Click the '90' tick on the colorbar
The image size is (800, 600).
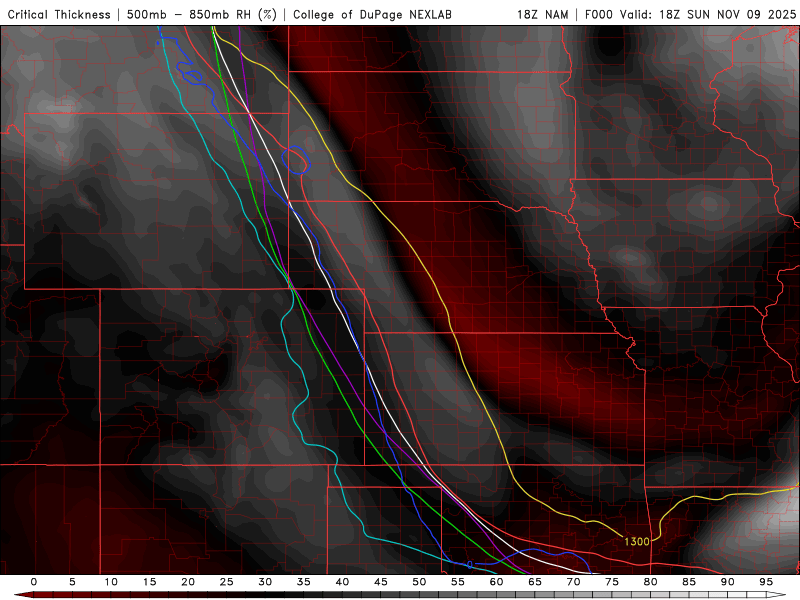point(727,582)
